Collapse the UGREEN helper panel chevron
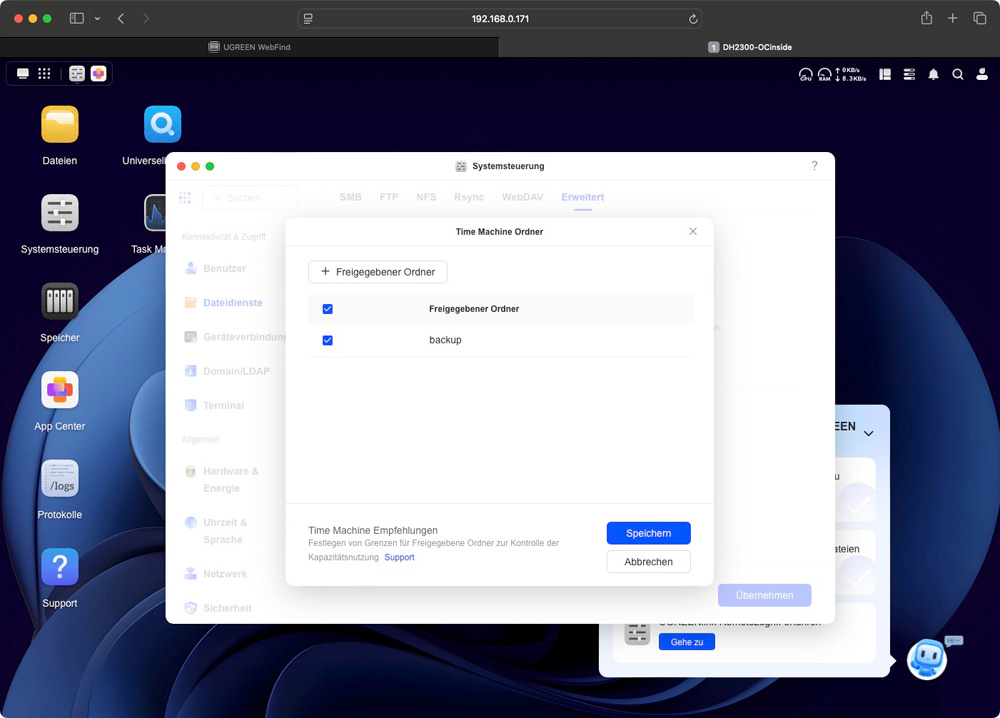The height and width of the screenshot is (718, 1000). click(x=868, y=434)
